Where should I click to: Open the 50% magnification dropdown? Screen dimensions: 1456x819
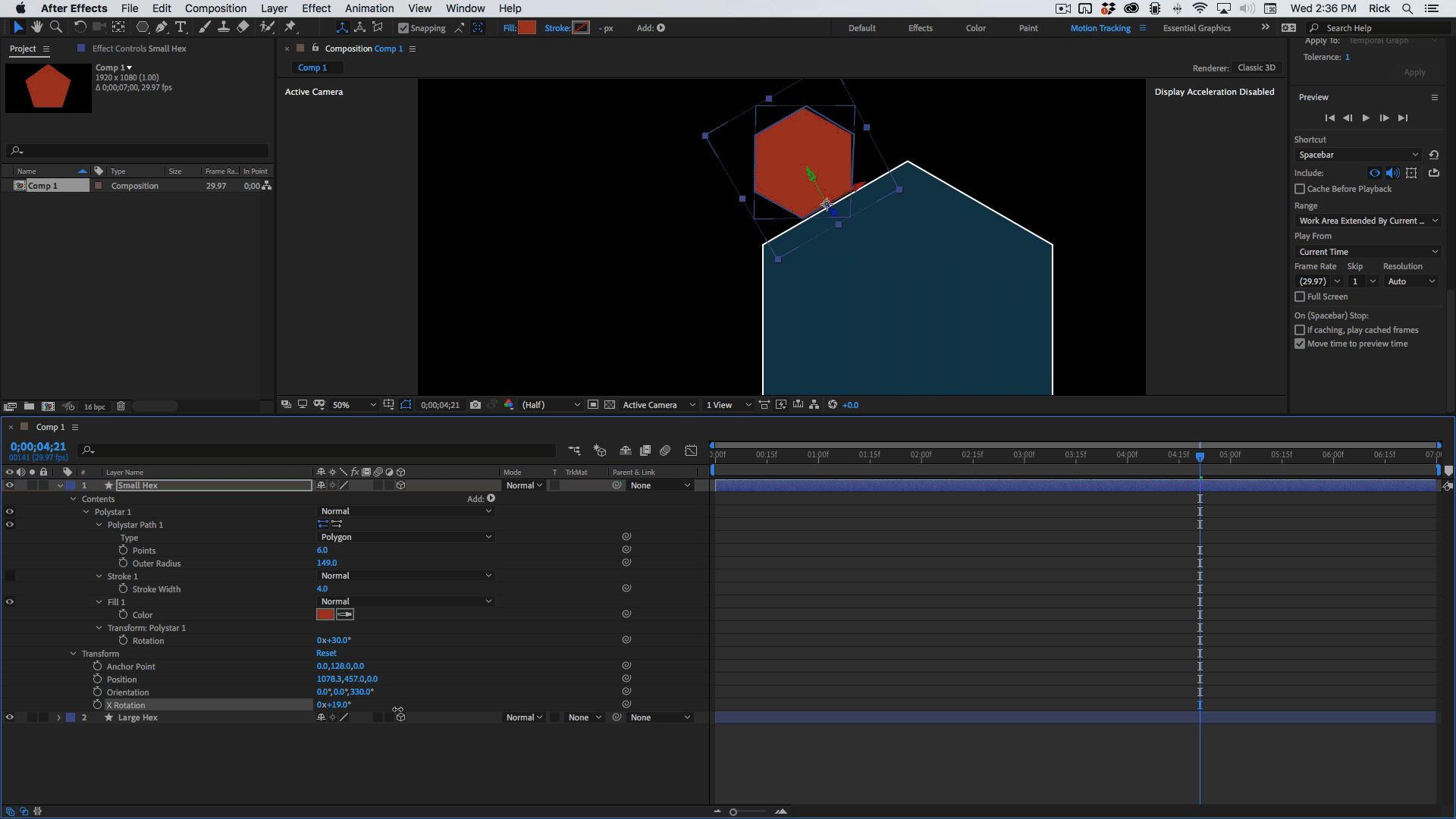click(x=354, y=405)
